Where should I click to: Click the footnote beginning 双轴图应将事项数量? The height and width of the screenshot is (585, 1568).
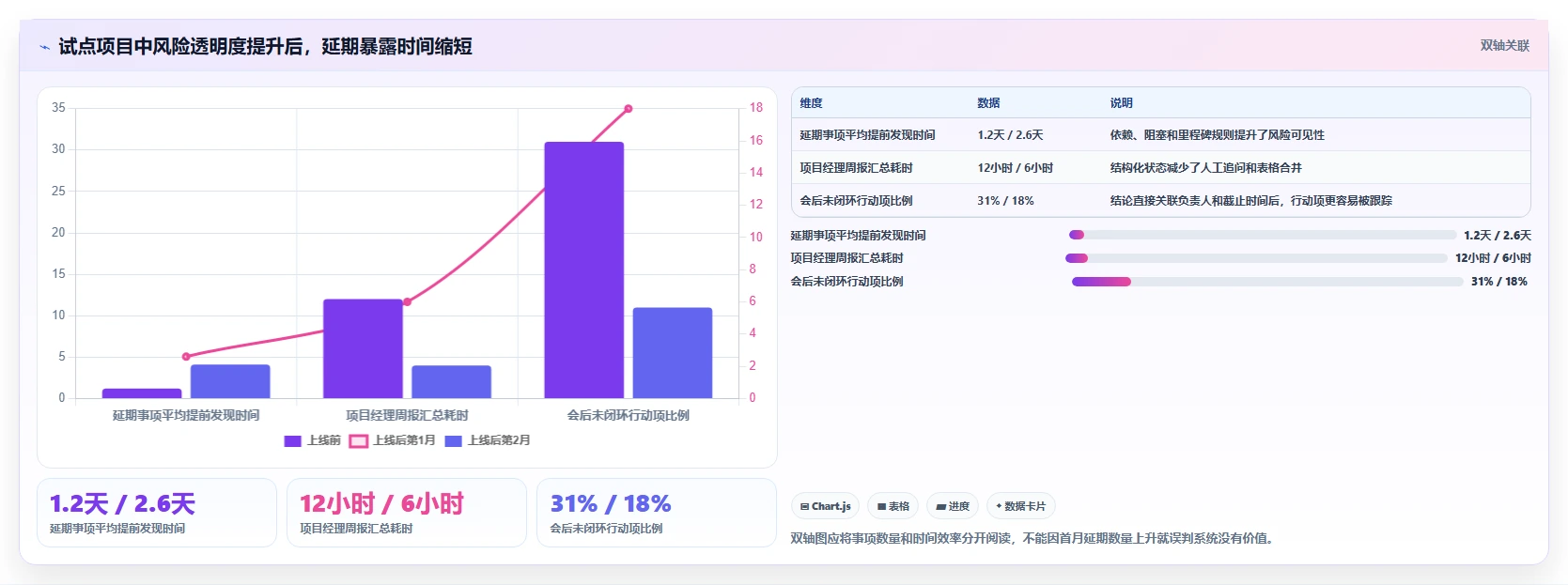[1032, 539]
